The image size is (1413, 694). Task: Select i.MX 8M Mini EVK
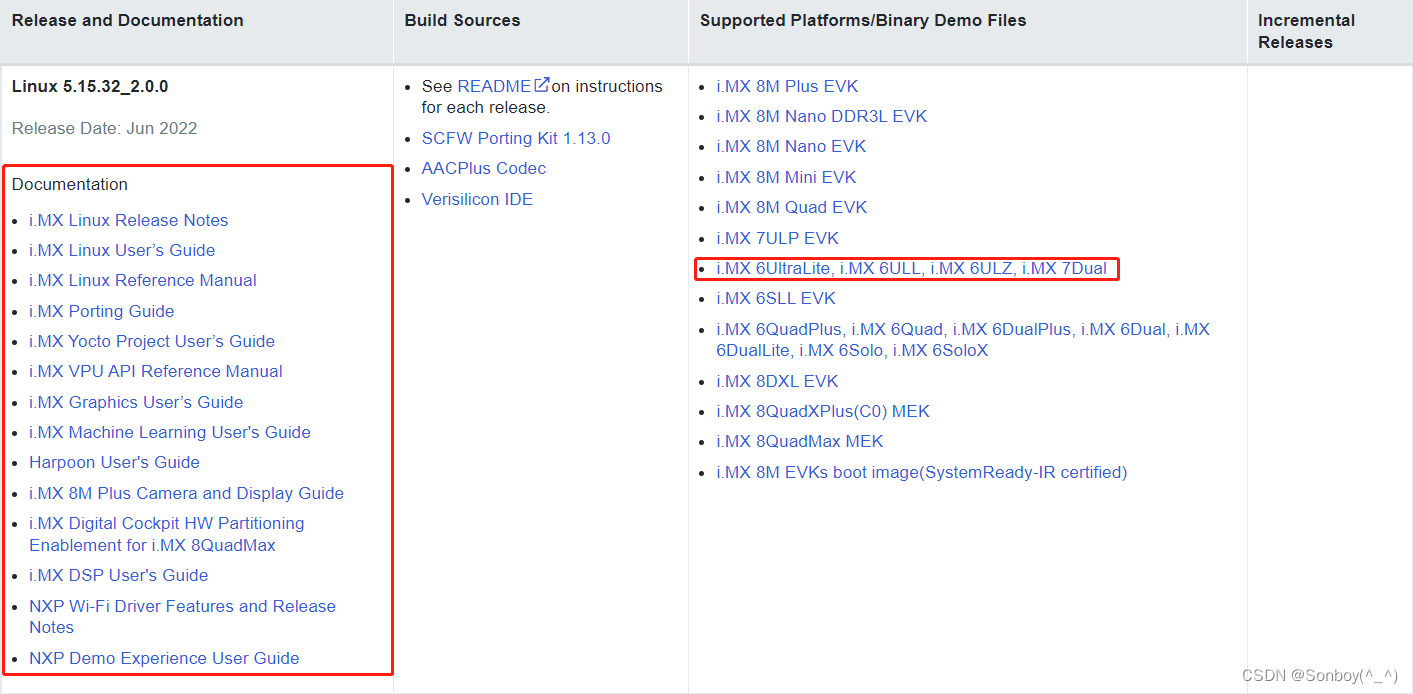(x=786, y=177)
